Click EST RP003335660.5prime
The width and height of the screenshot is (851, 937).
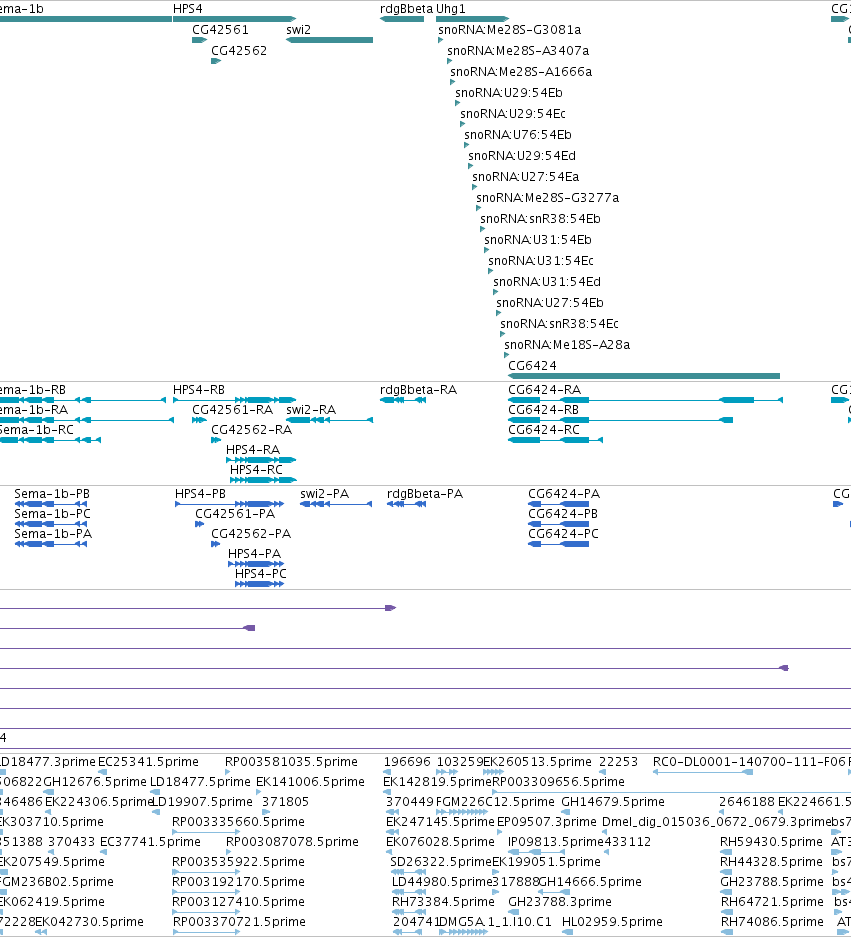[238, 822]
